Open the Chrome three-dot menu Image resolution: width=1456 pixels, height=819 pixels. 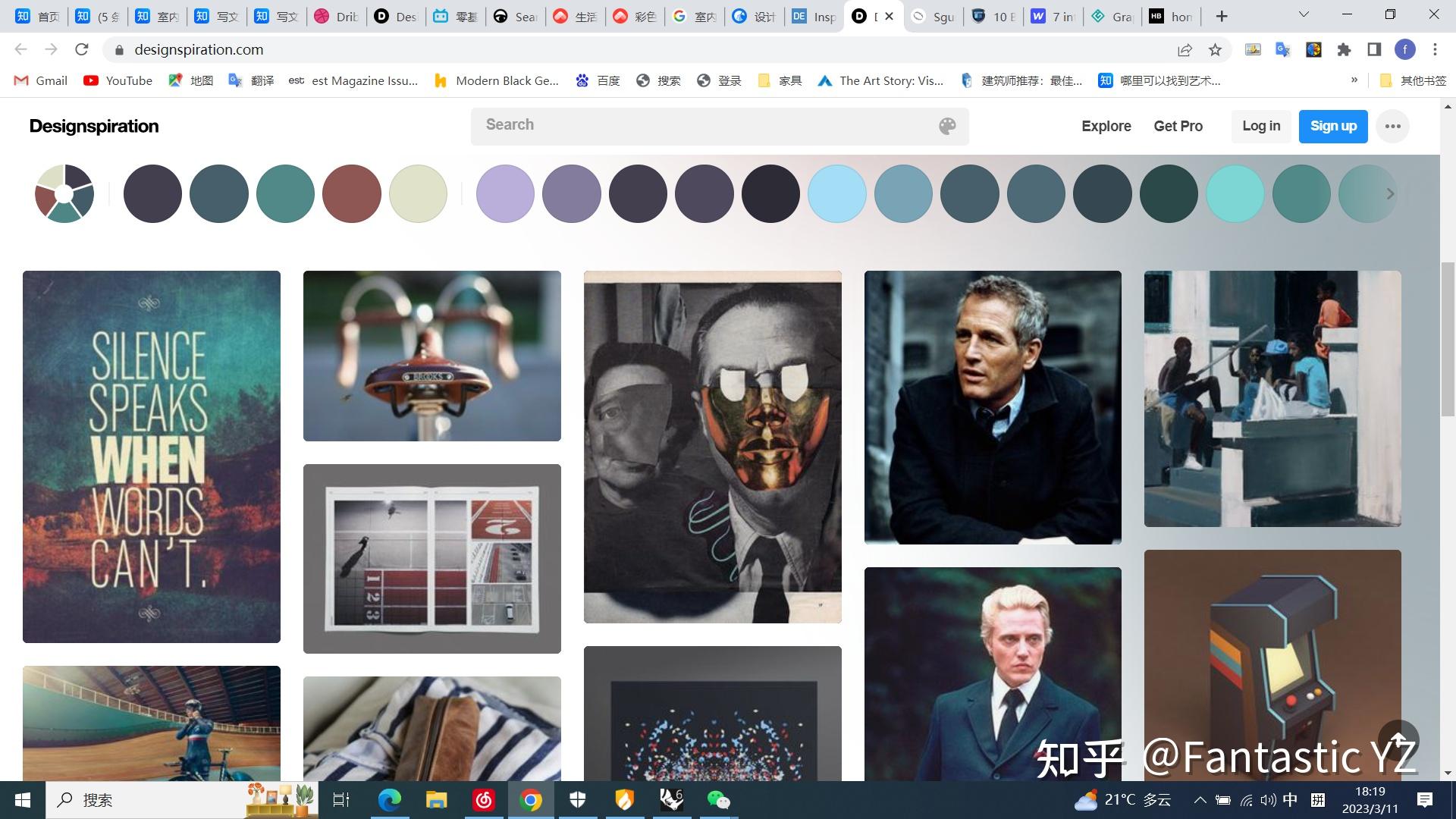tap(1435, 49)
